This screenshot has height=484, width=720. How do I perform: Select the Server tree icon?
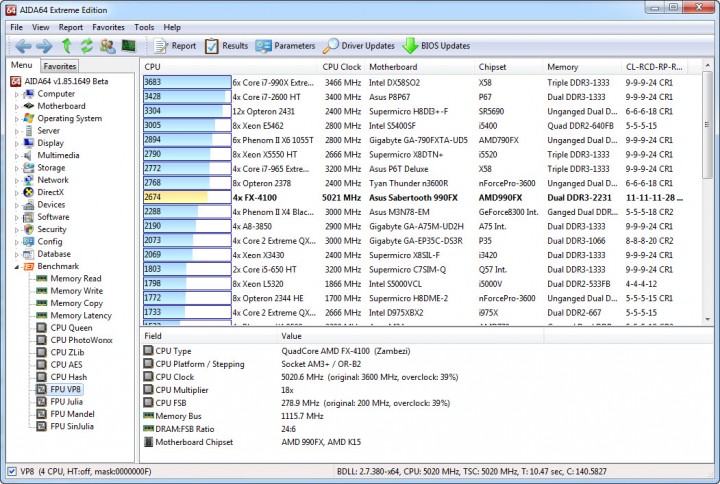(x=28, y=131)
